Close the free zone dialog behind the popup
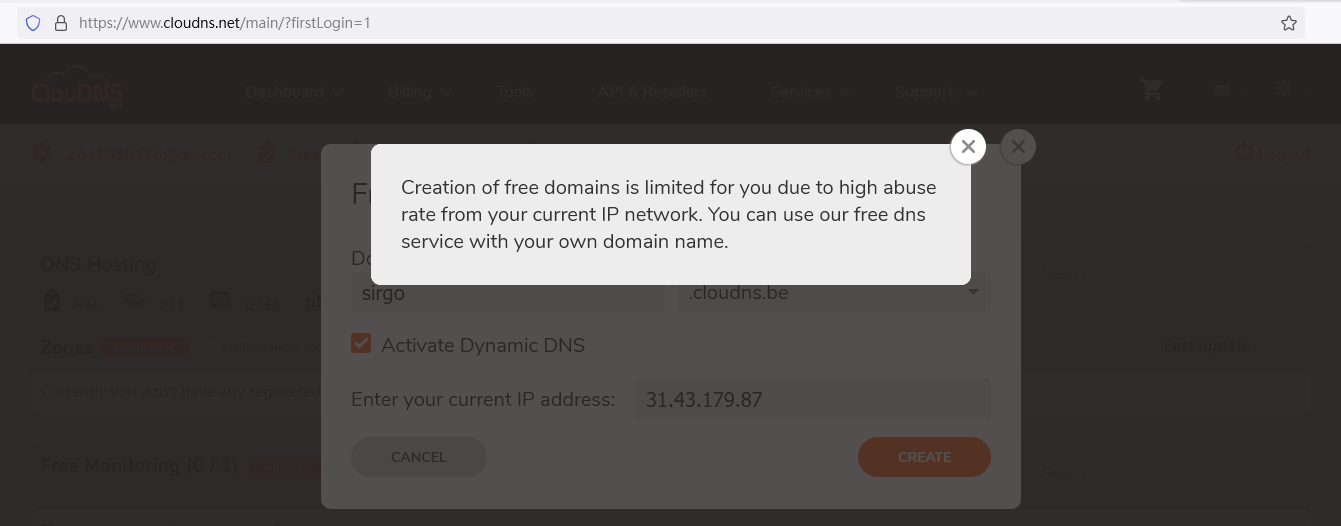This screenshot has width=1341, height=526. [x=1018, y=147]
